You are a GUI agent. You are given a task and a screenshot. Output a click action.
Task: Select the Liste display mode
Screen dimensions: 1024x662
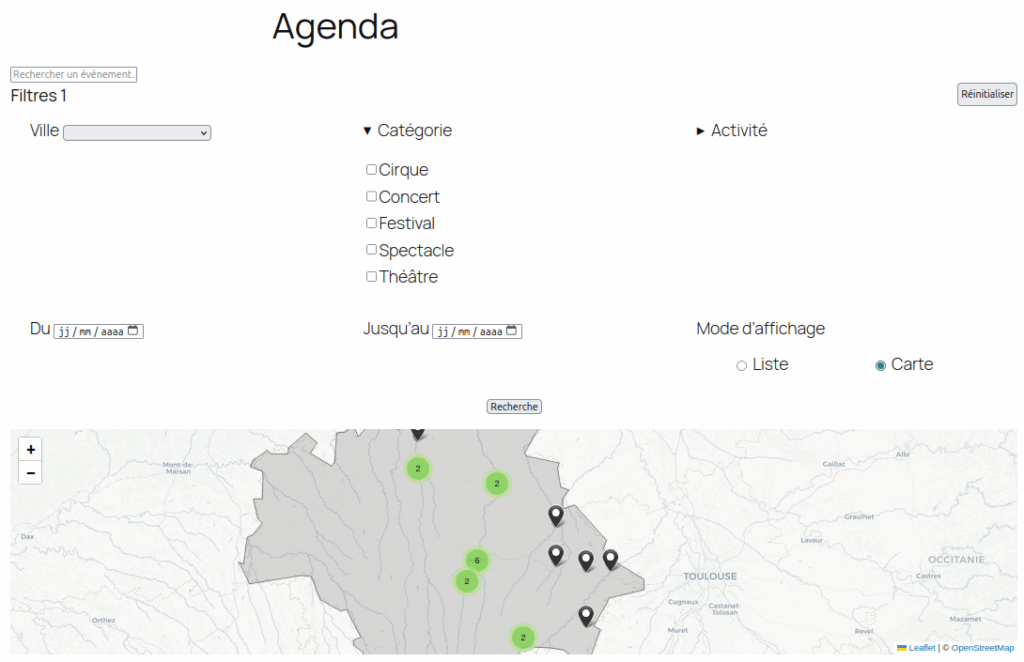coord(742,366)
